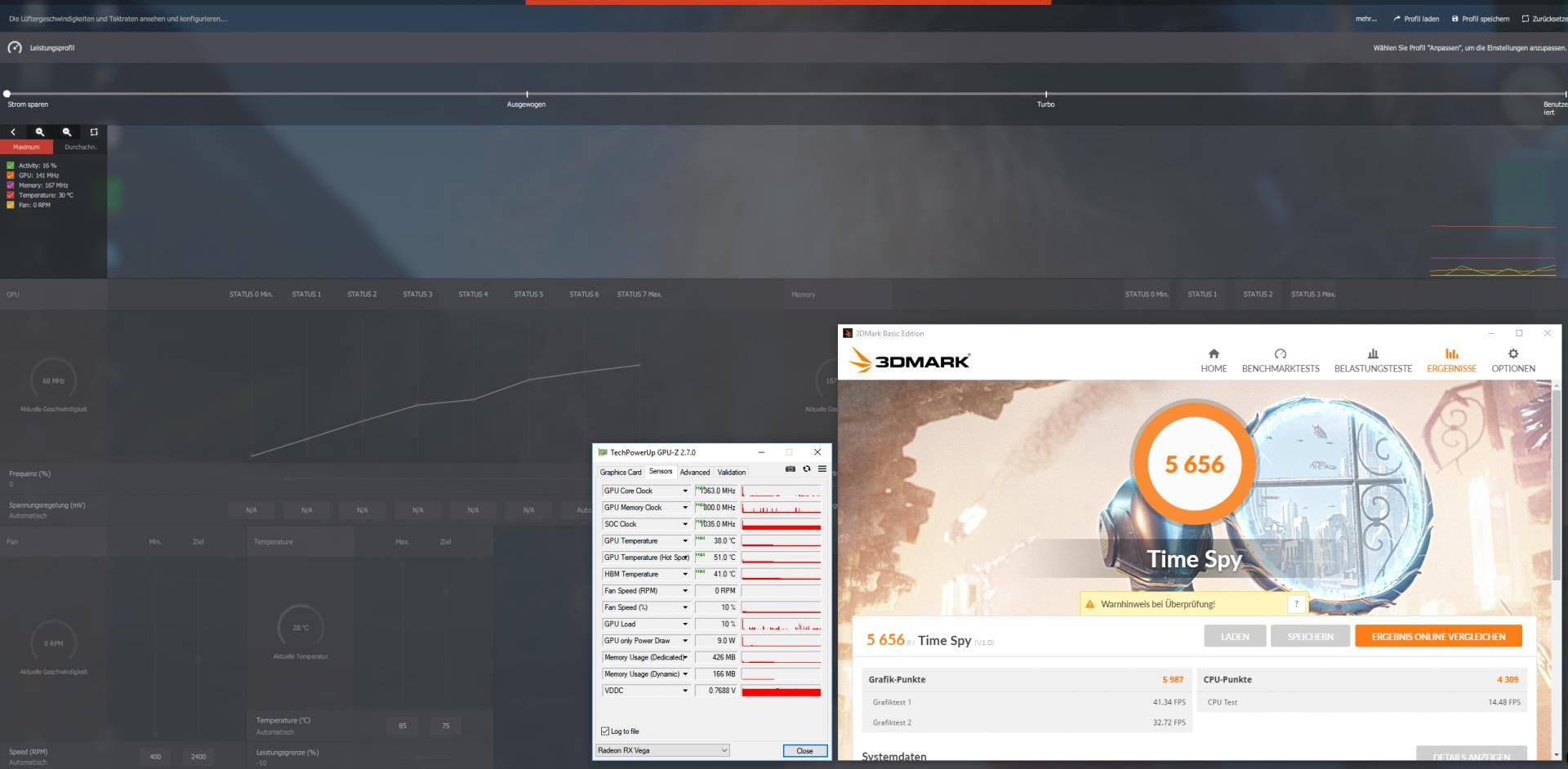Click the CPU-Punkte 4 309 score value

1508,679
